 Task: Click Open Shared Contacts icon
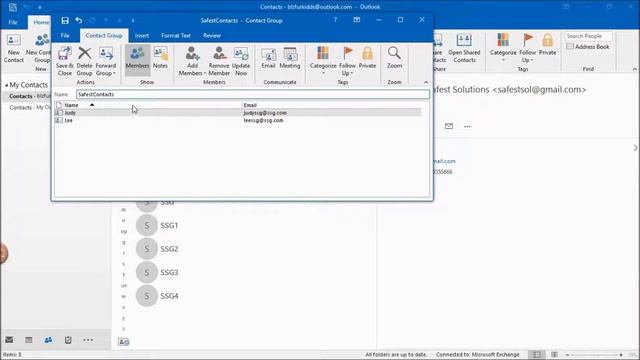[464, 49]
